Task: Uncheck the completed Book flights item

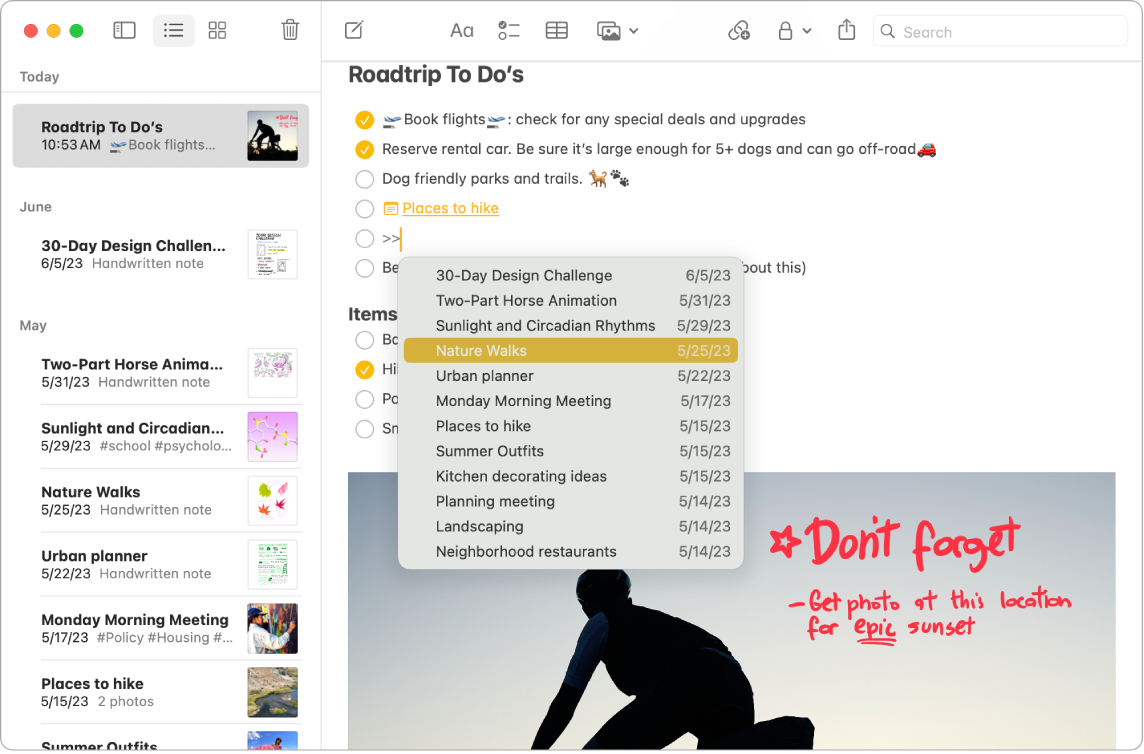Action: click(364, 119)
